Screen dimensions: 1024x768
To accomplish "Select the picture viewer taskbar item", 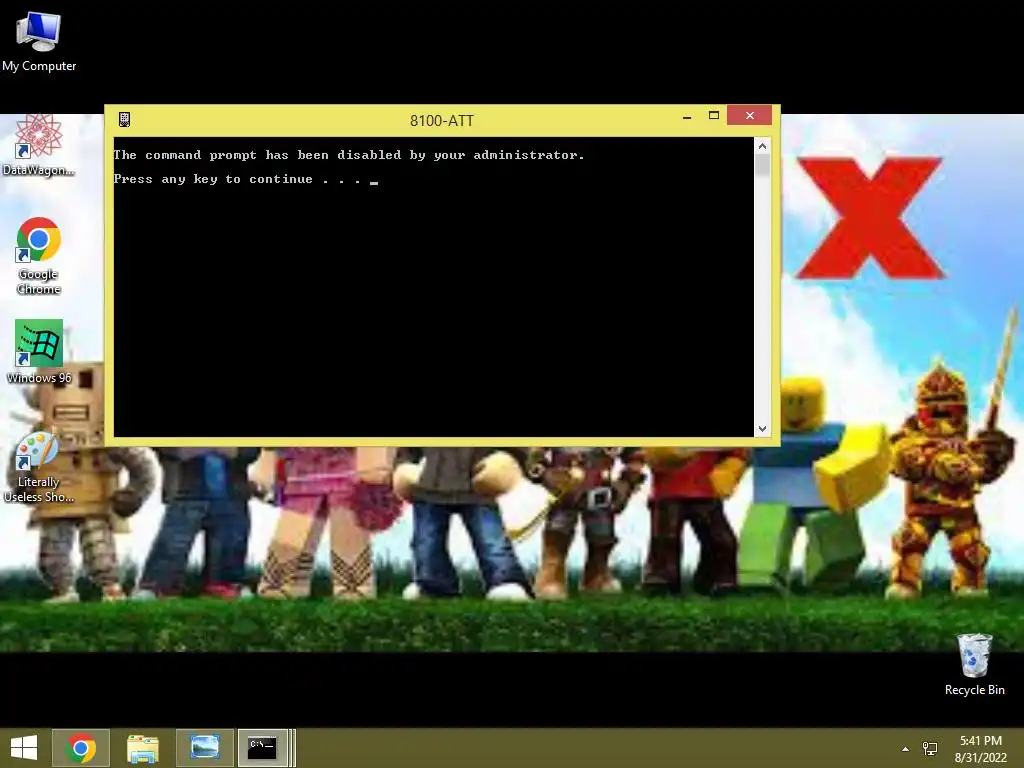I will (x=204, y=748).
